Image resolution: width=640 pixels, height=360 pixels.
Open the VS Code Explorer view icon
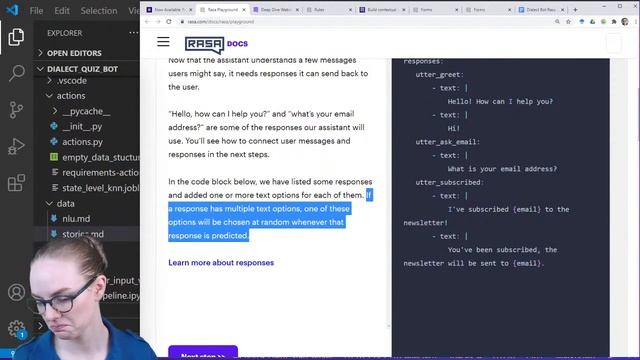(16, 37)
